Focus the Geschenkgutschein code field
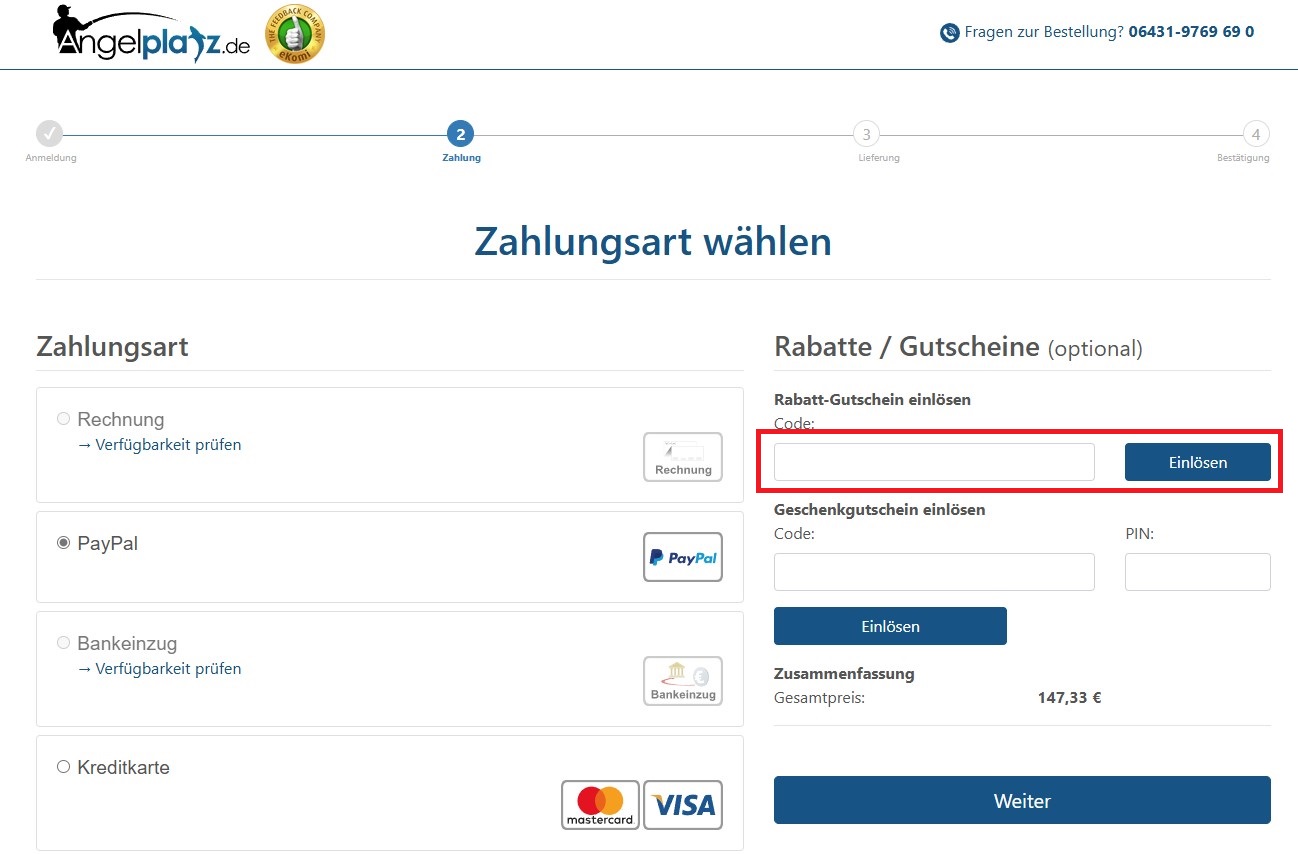1298x854 pixels. click(934, 572)
